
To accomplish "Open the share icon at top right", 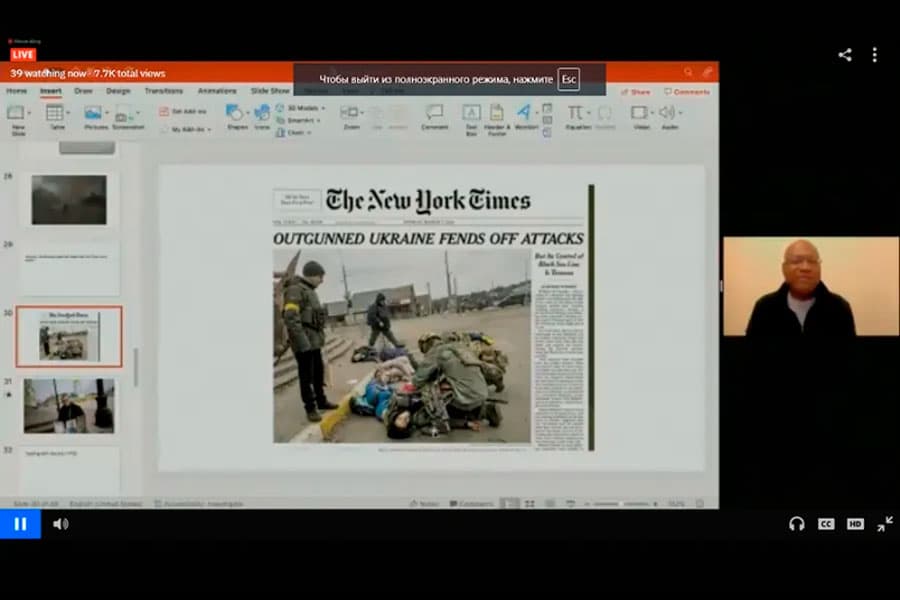I will point(845,55).
